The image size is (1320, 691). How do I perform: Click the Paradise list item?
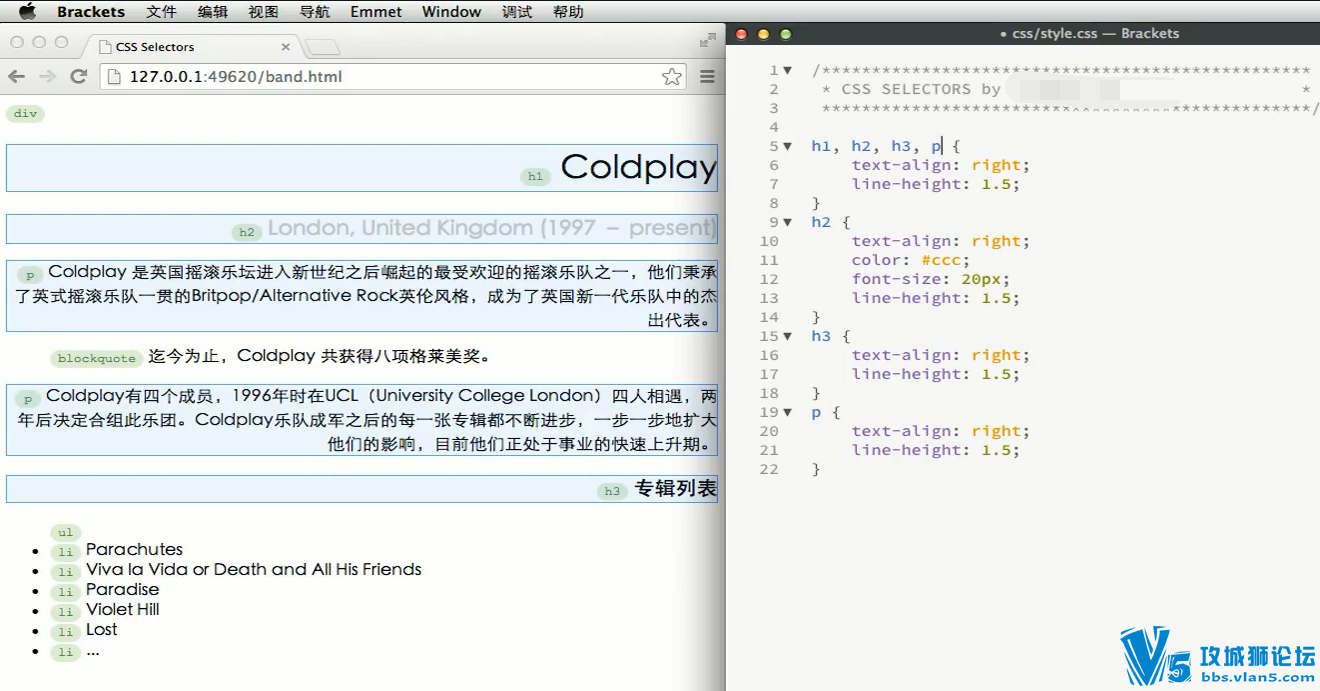click(x=122, y=589)
